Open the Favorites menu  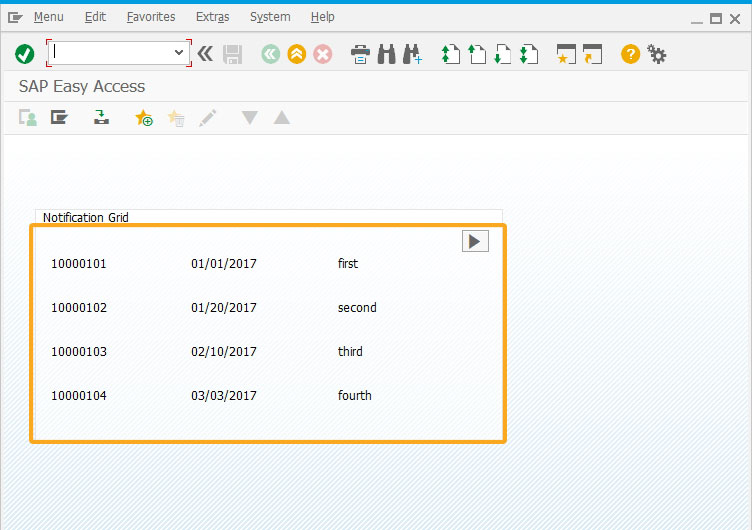[x=151, y=17]
